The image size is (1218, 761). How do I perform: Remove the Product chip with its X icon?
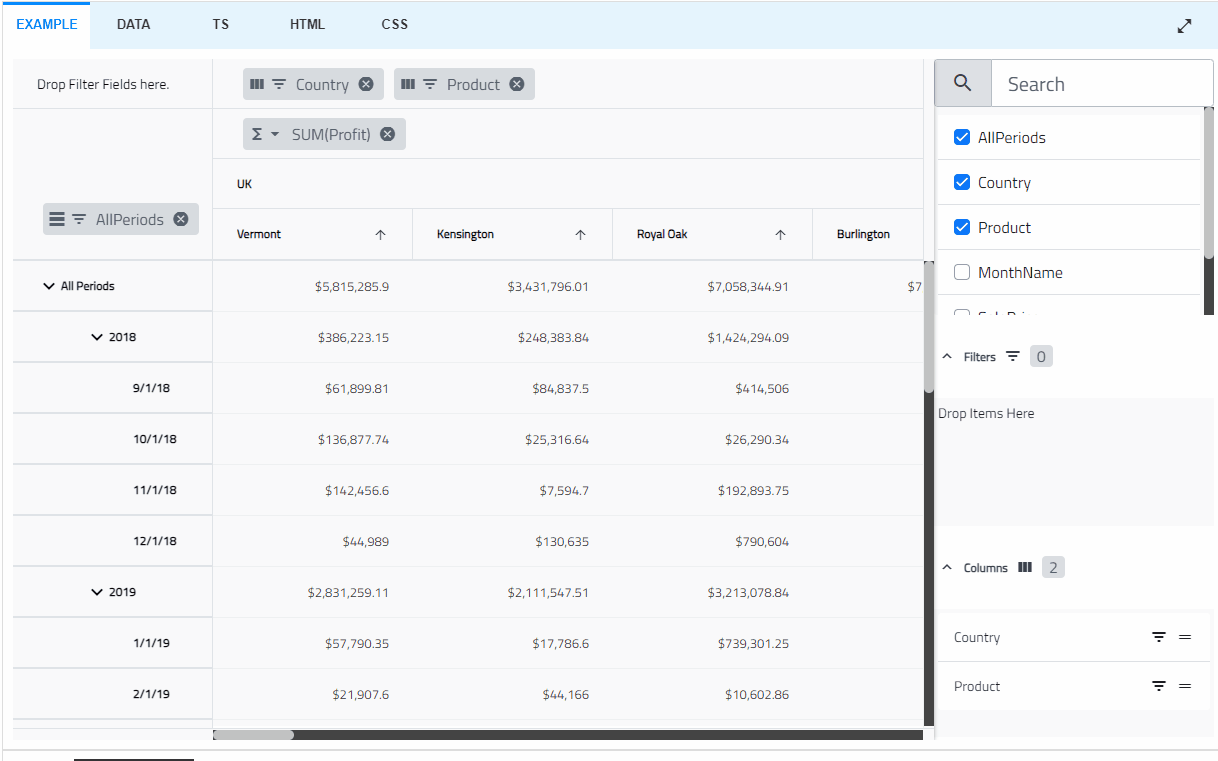pos(517,84)
